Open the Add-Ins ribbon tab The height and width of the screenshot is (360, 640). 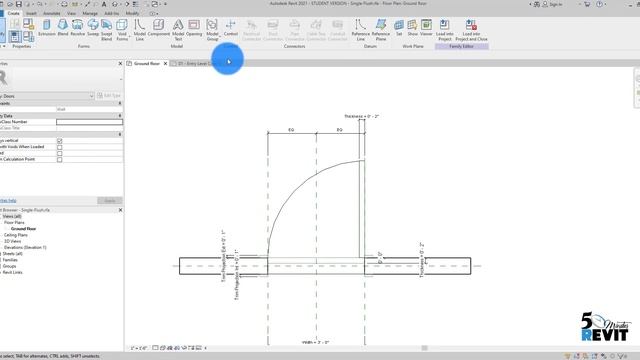click(111, 13)
